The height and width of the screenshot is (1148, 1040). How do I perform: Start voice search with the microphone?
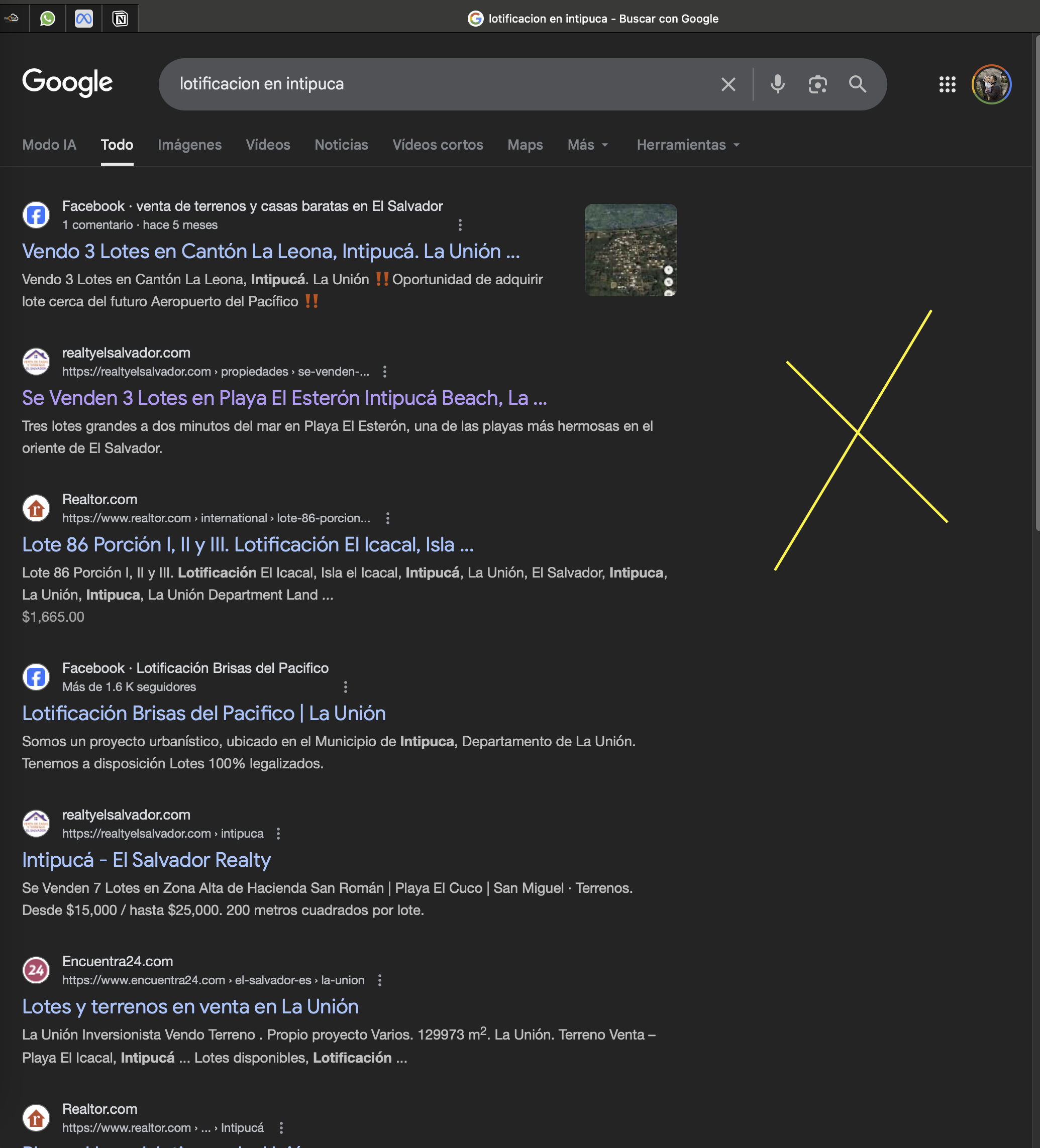[777, 84]
